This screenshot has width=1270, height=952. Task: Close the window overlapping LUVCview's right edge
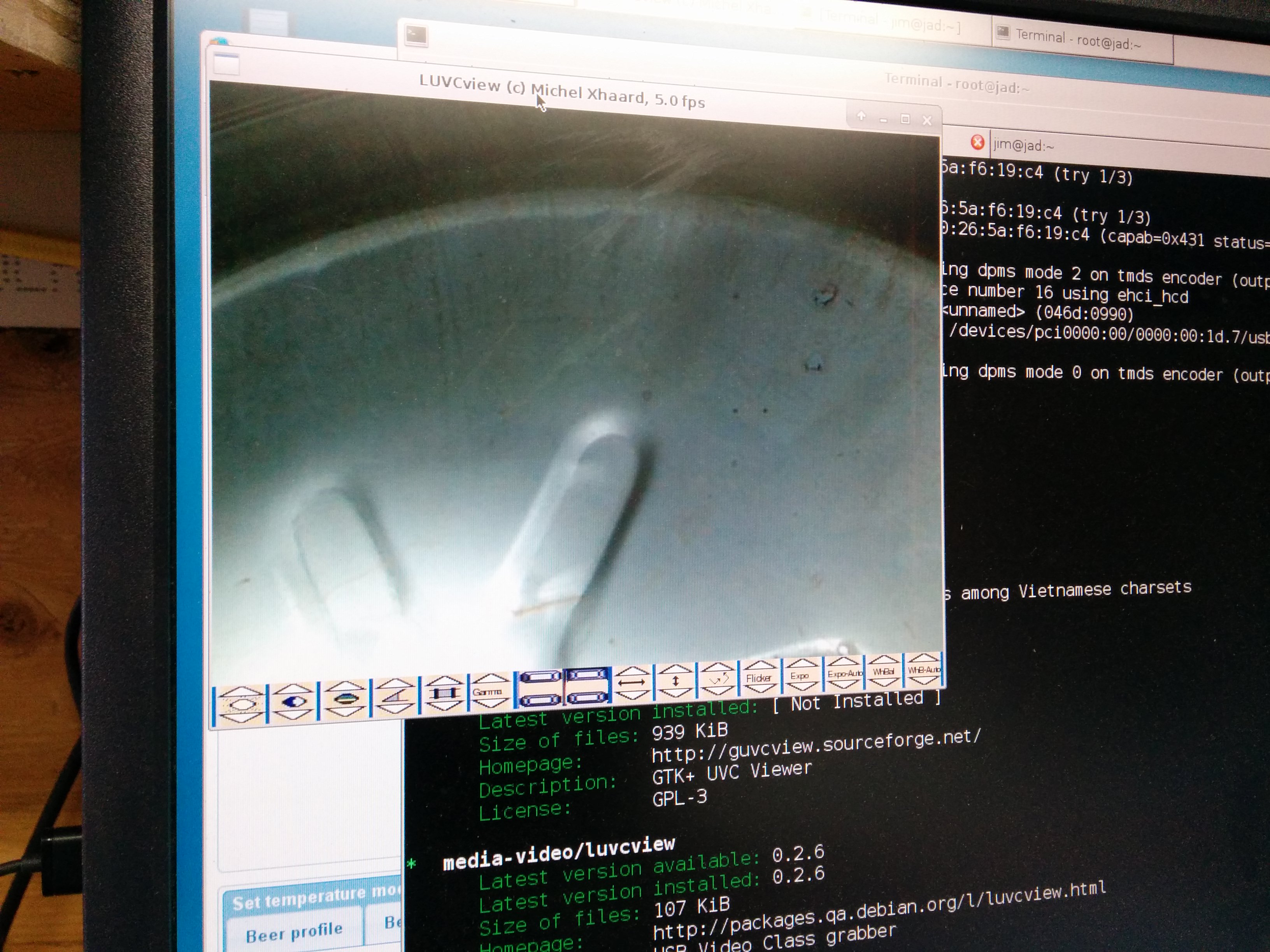(x=927, y=120)
